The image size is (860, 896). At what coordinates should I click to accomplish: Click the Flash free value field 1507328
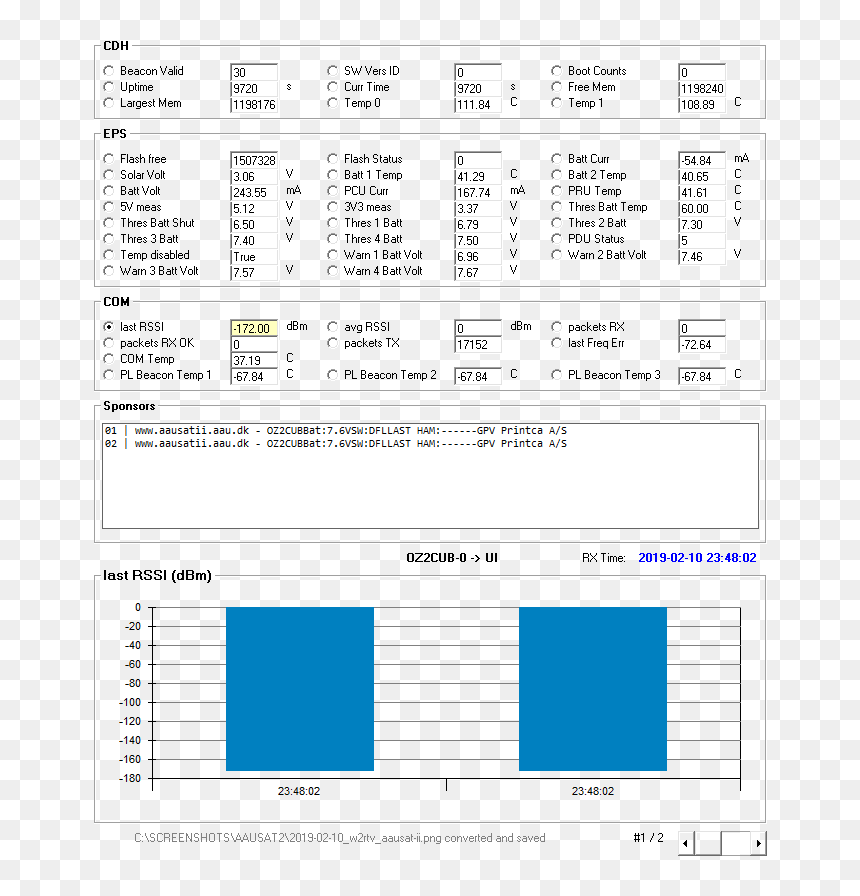(x=254, y=160)
